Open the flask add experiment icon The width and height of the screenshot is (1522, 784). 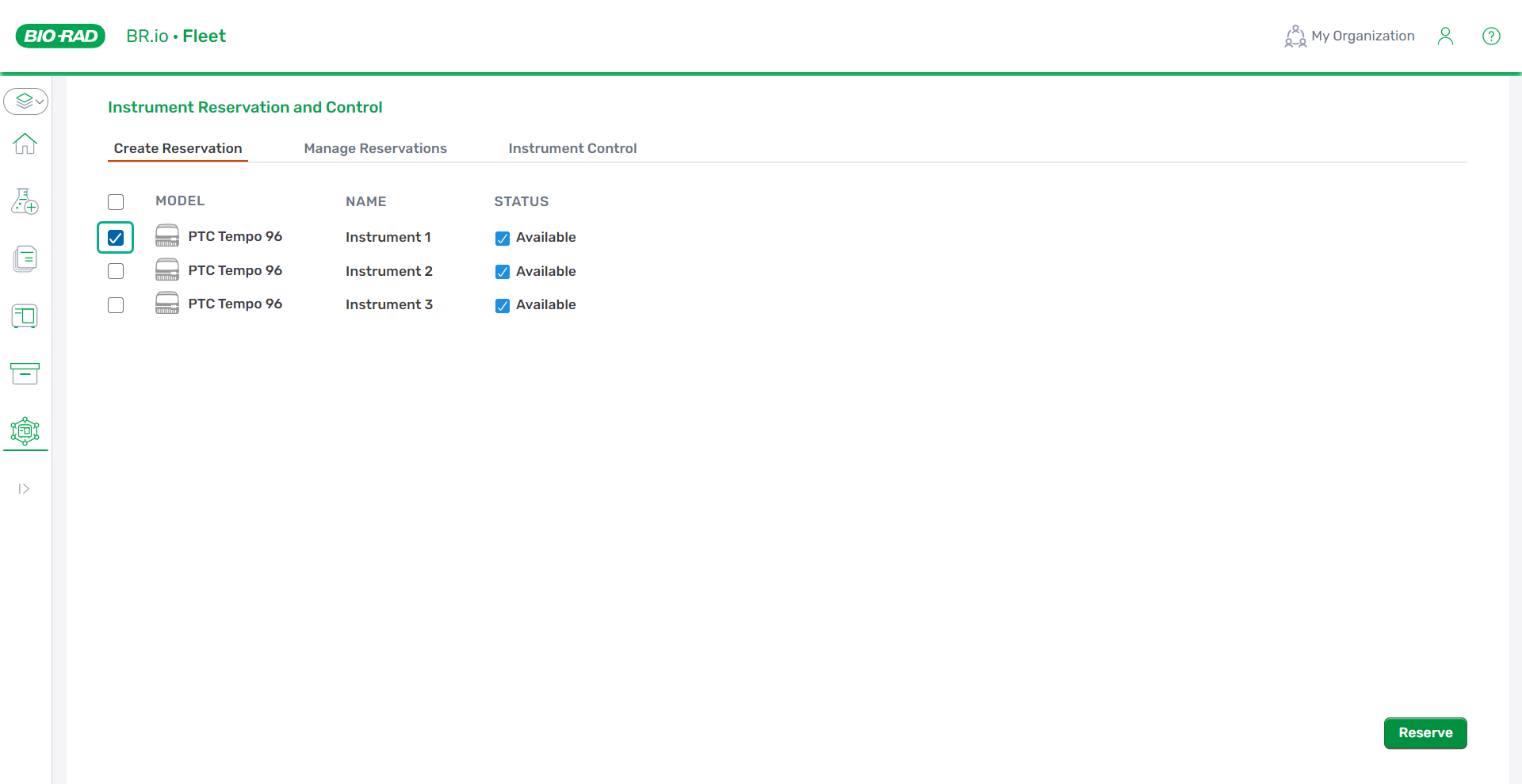coord(25,201)
